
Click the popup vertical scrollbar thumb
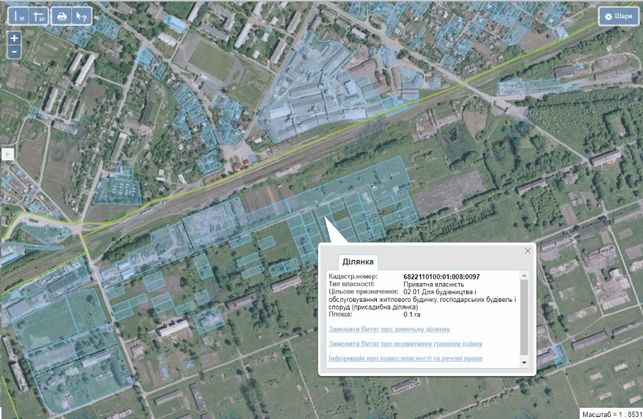pyautogui.click(x=524, y=317)
